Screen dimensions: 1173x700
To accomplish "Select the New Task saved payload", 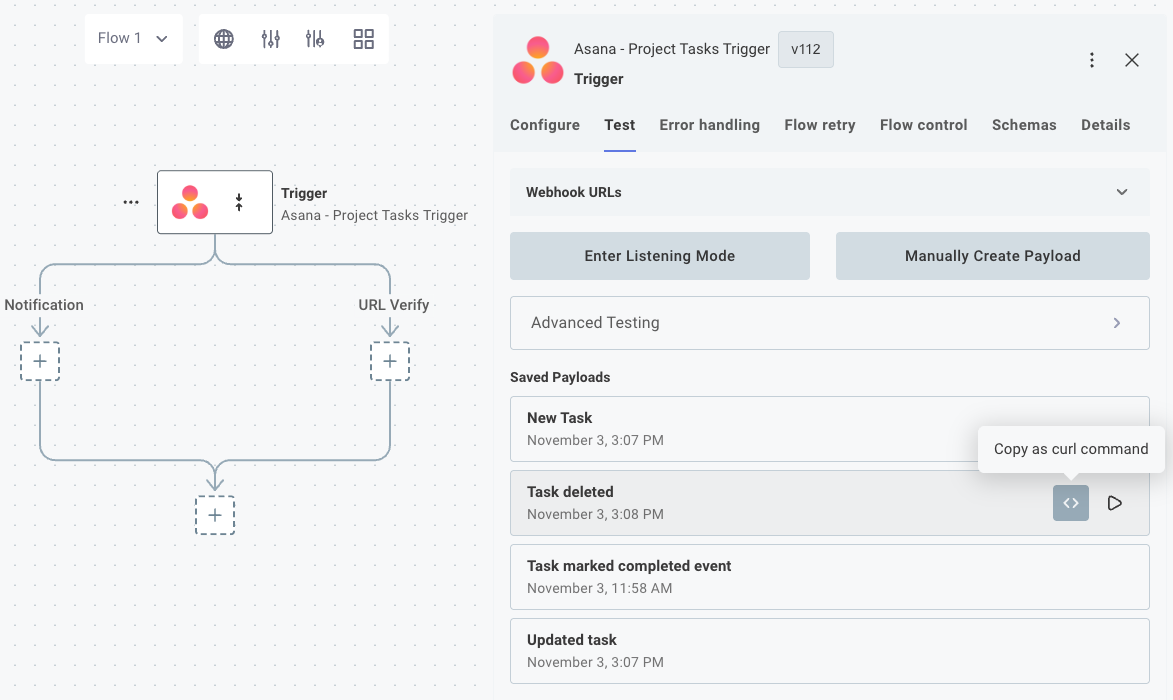I will point(700,428).
